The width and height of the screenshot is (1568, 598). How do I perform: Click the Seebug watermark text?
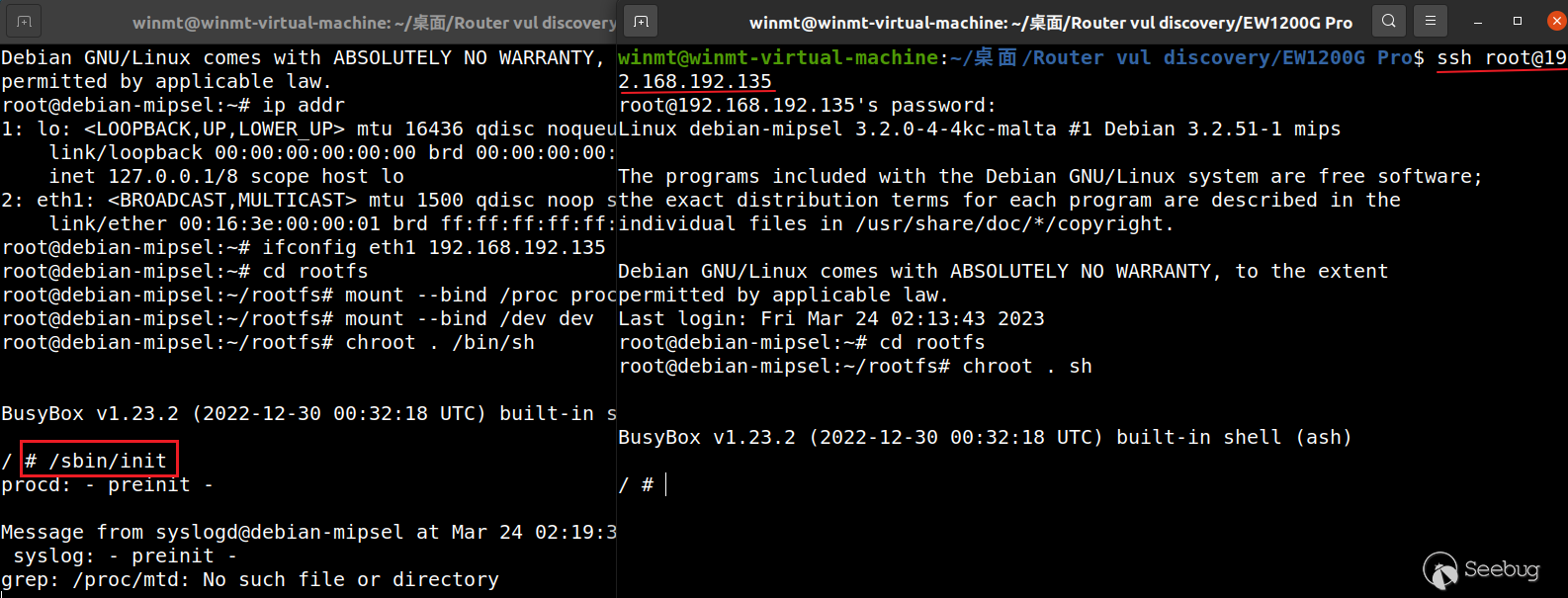[x=1502, y=569]
